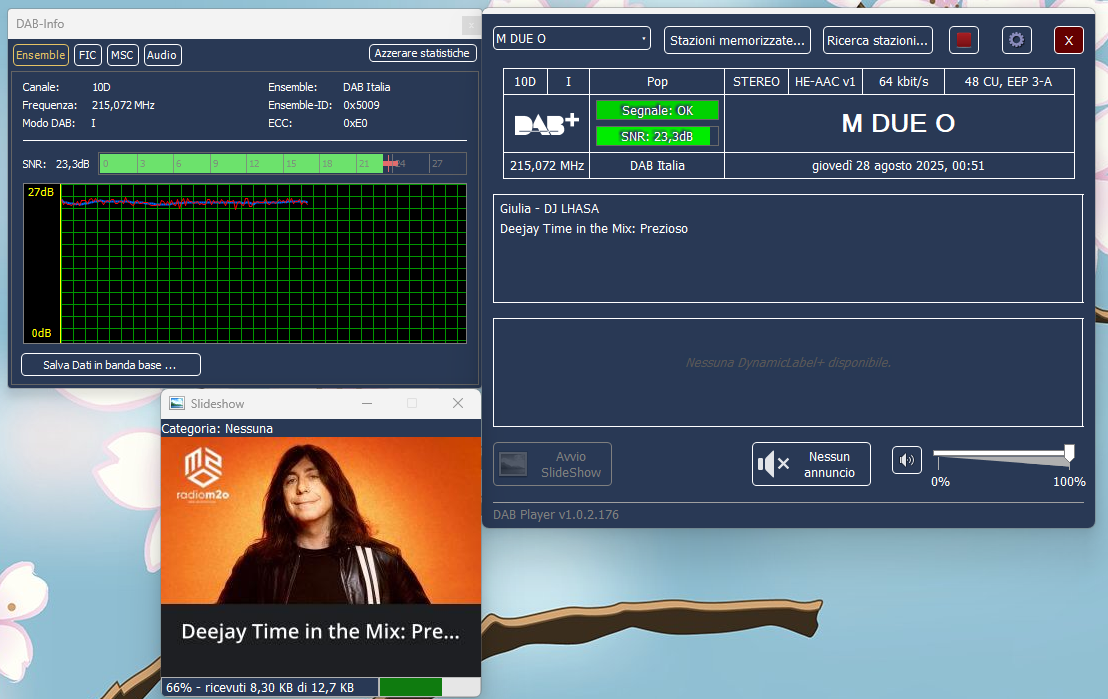Image resolution: width=1108 pixels, height=699 pixels.
Task: Close DAB Player with the red X button
Action: point(1068,40)
